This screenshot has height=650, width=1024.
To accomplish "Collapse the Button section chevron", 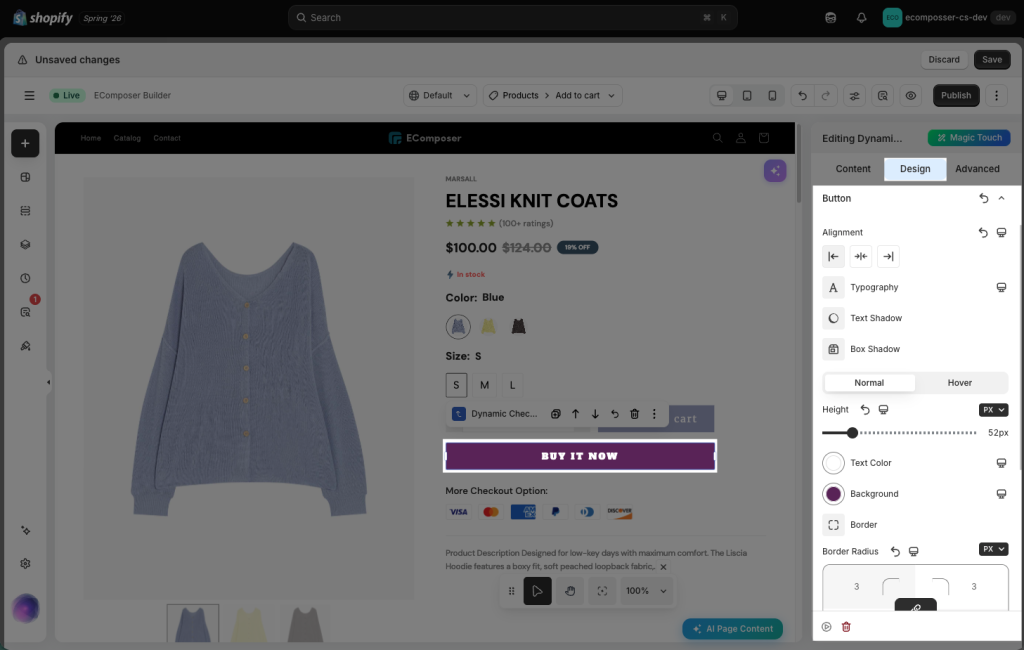I will click(x=1001, y=198).
